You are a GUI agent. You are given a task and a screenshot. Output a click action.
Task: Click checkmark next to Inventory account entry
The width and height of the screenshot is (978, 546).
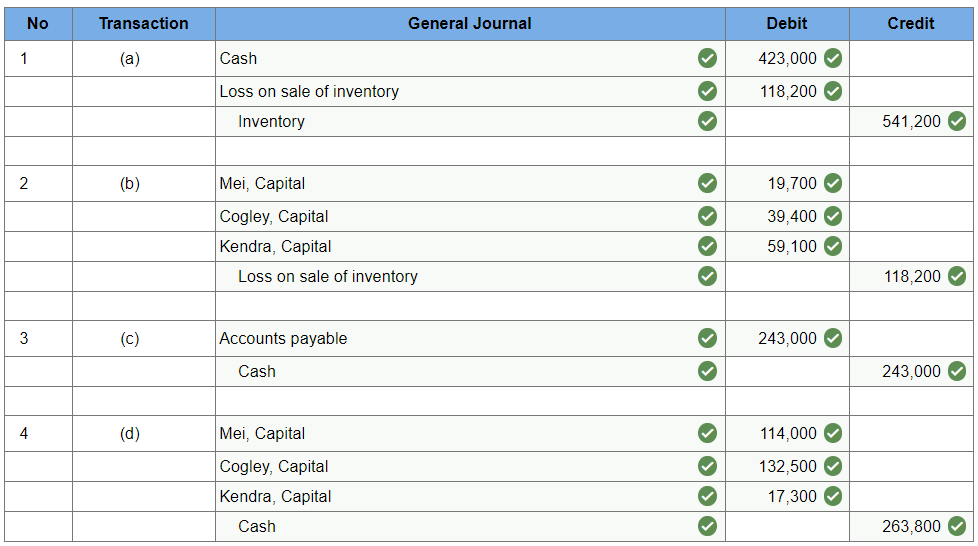707,121
